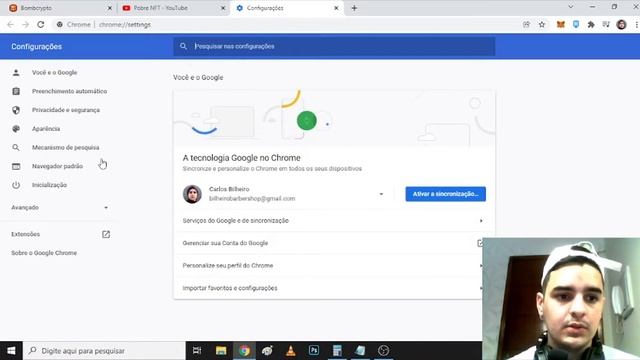Click the blue shield extension icon
The width and height of the screenshot is (640, 360).
(x=576, y=24)
